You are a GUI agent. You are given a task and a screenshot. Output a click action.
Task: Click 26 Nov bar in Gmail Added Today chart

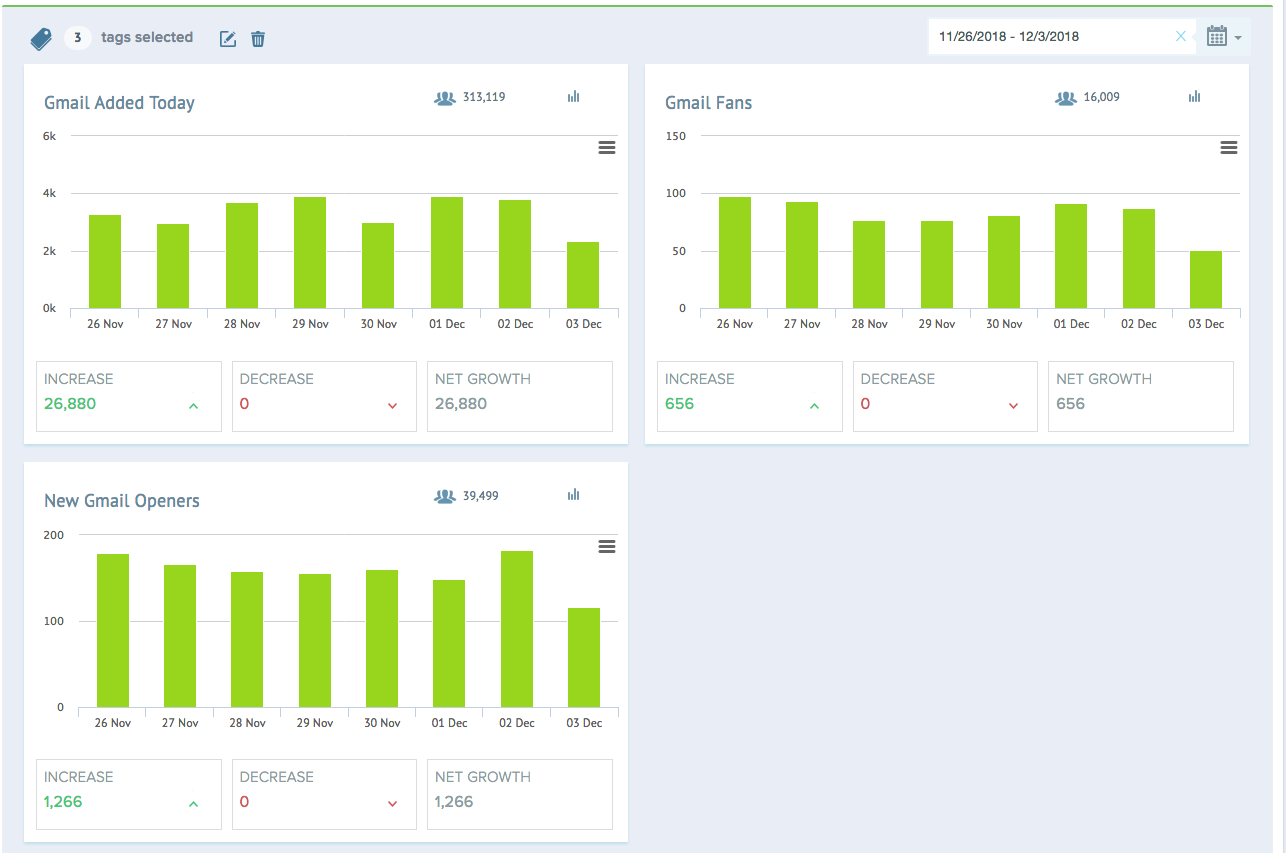(105, 262)
